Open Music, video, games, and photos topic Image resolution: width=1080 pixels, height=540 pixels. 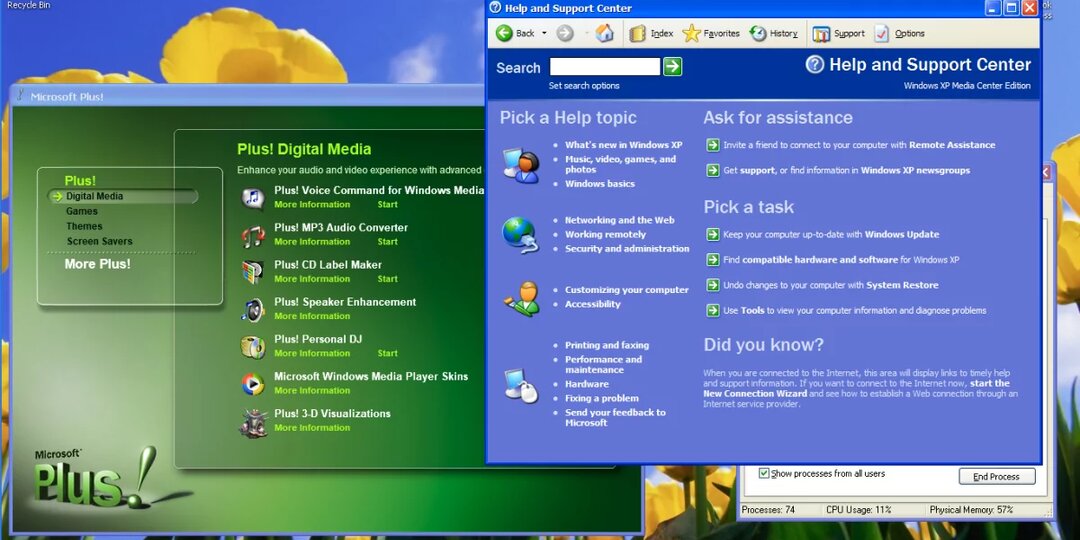point(621,164)
